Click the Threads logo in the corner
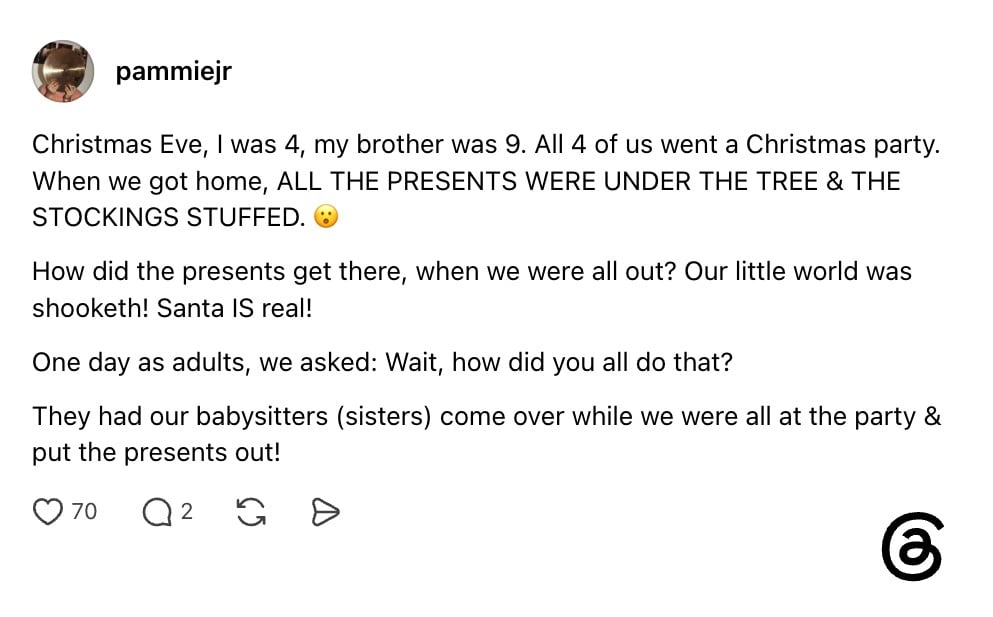The height and width of the screenshot is (617, 993). [x=913, y=546]
